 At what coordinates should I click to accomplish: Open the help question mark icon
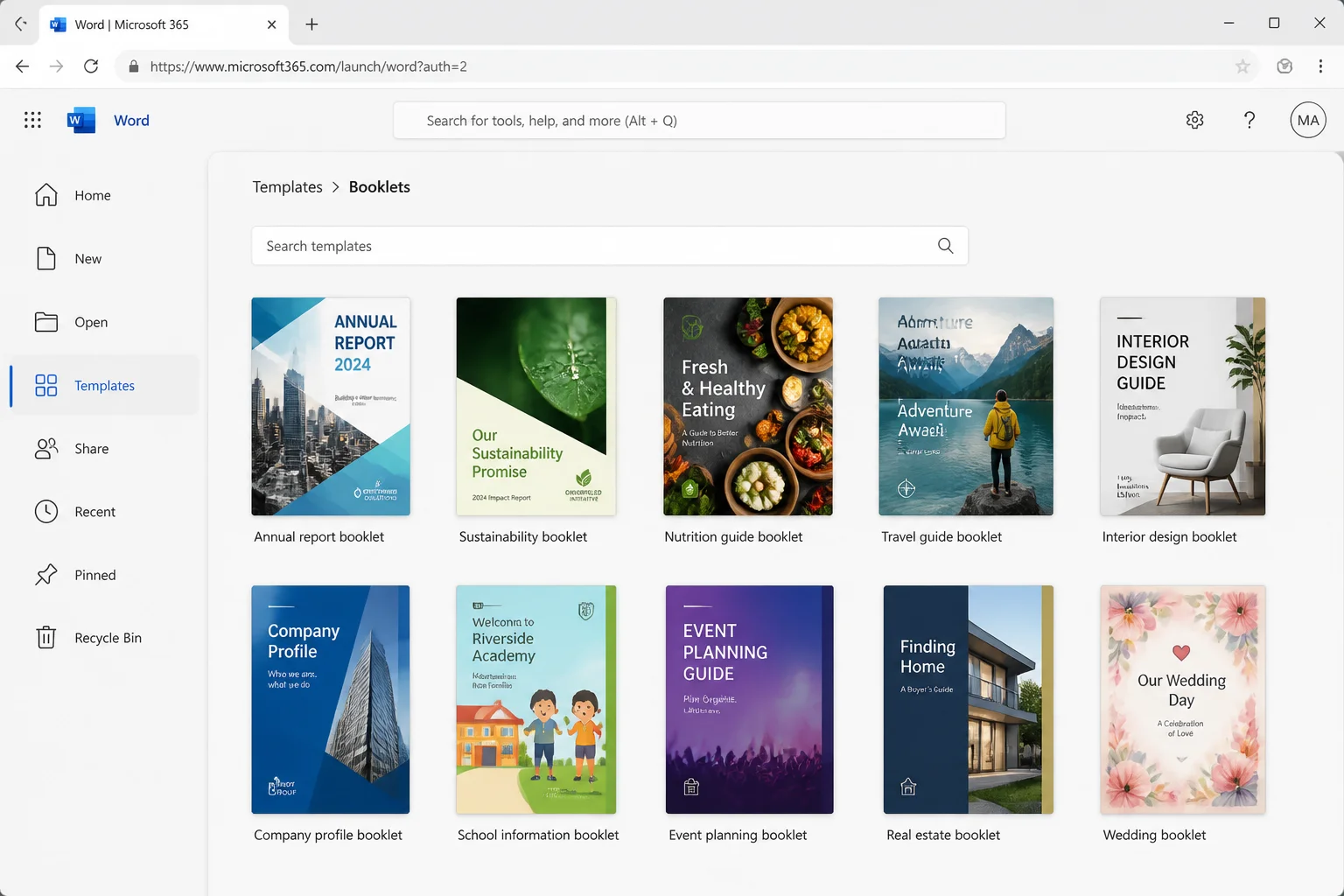coord(1249,120)
